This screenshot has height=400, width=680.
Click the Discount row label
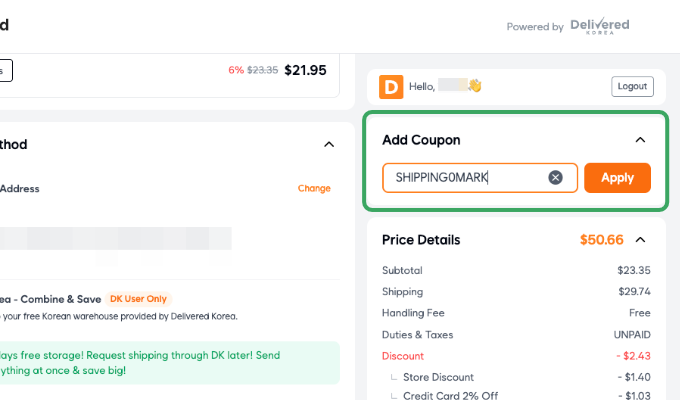[x=403, y=356]
